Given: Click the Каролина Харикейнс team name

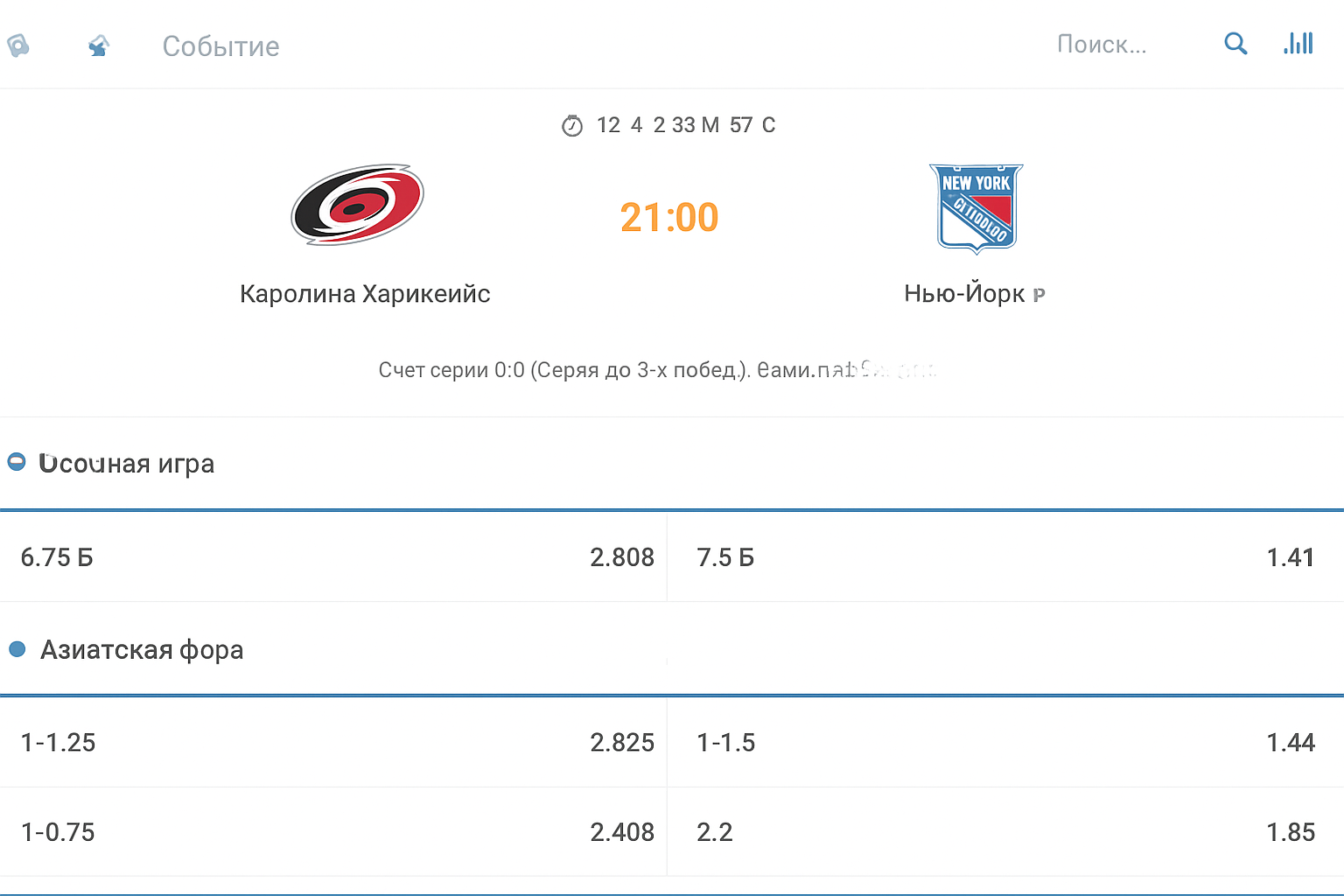Looking at the screenshot, I should (x=365, y=294).
